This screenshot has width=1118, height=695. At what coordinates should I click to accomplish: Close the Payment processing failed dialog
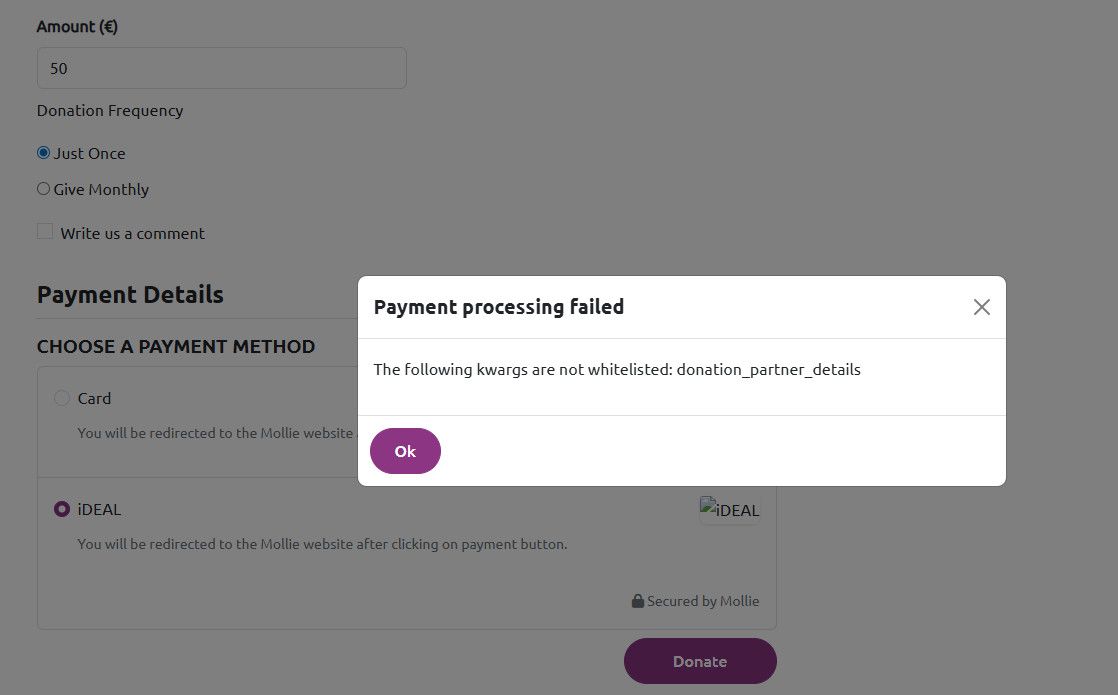coord(981,307)
